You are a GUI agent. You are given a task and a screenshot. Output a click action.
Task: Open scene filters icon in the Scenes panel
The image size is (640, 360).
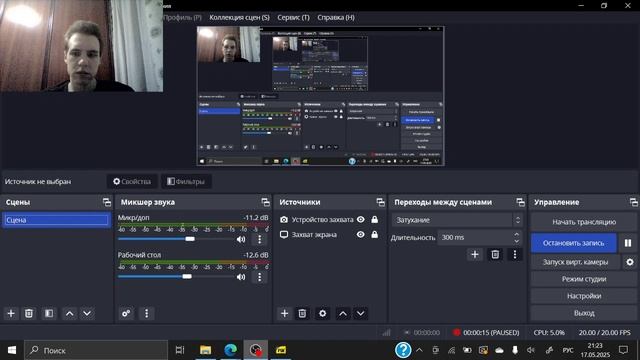pos(49,313)
